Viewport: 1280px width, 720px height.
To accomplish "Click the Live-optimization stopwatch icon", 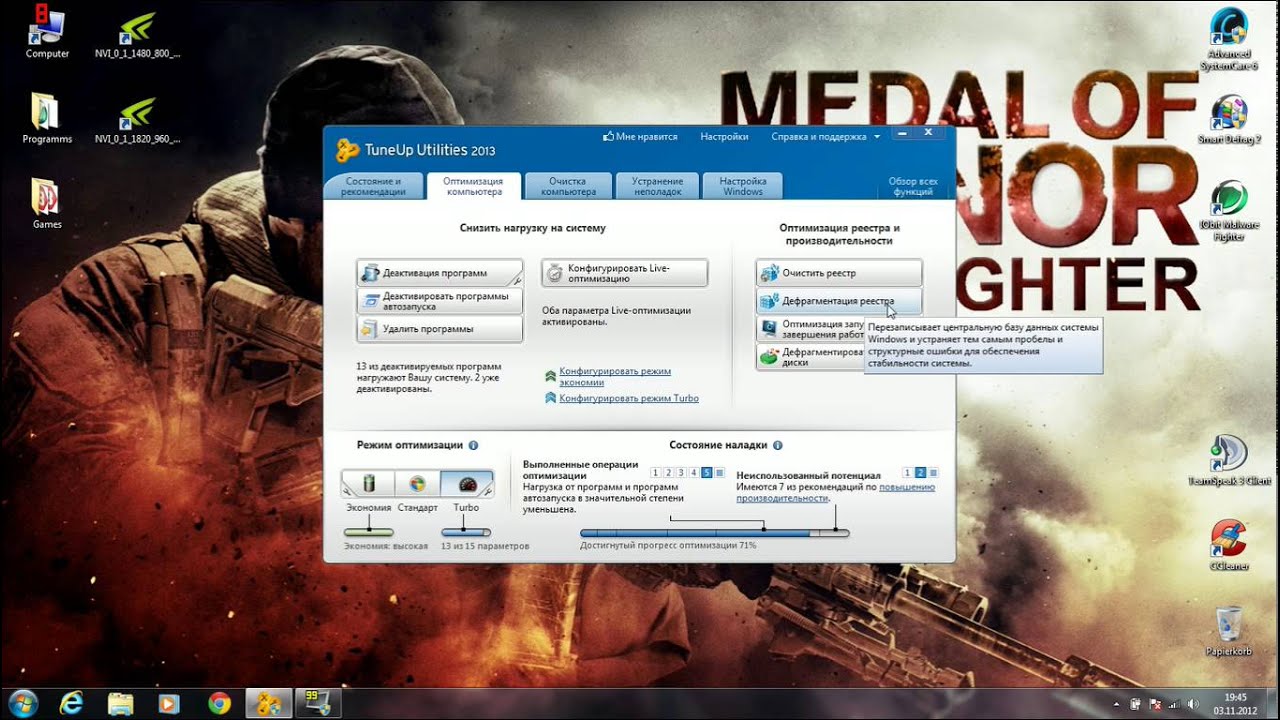I will click(555, 273).
